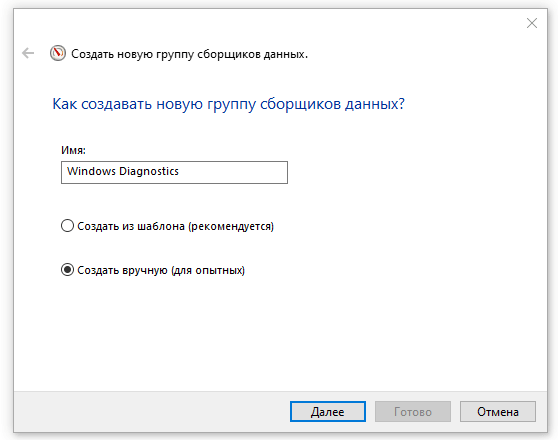
Task: Click title text 'Создать новую группу сборщиков данных.'
Action: 190,54
